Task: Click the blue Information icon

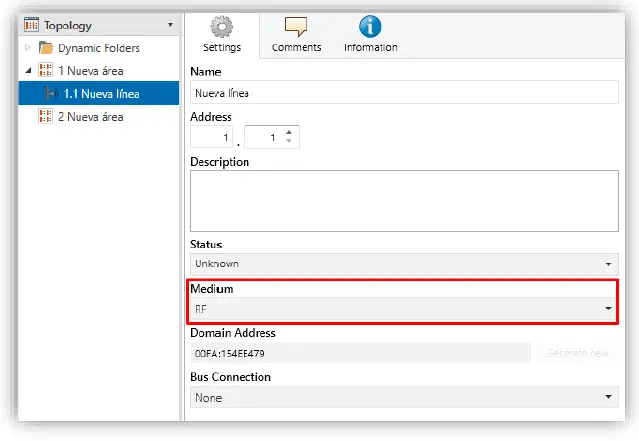Action: click(370, 26)
